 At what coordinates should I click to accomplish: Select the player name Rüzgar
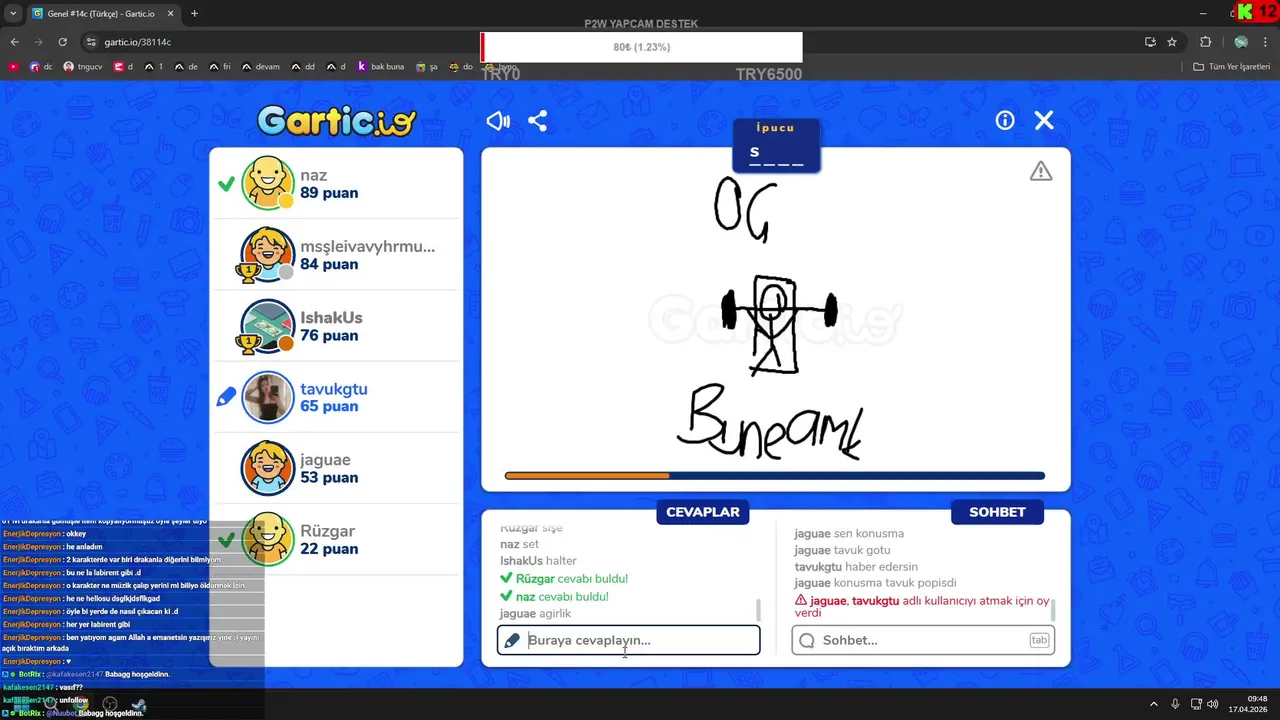pyautogui.click(x=328, y=531)
